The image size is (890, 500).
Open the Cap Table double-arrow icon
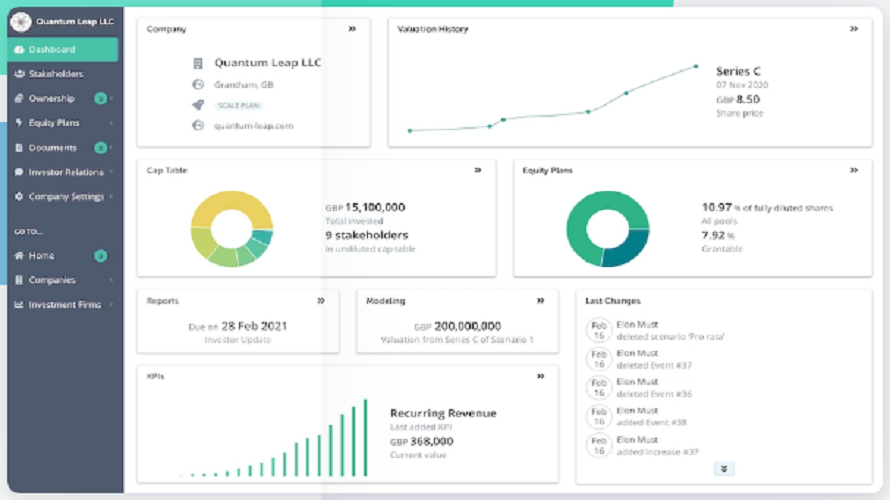point(478,170)
